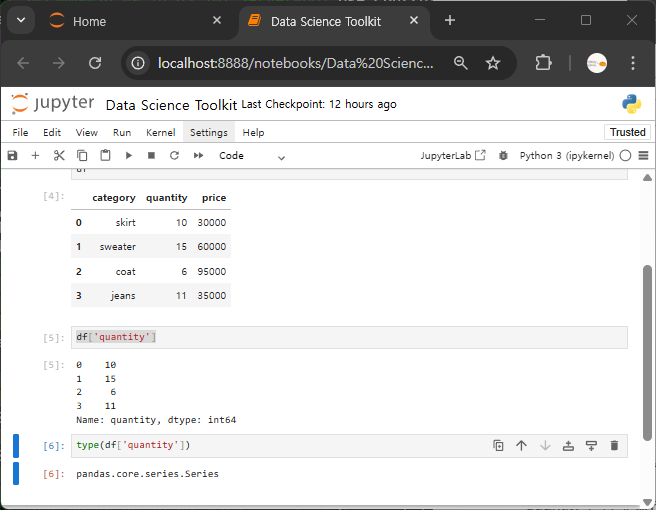The image size is (656, 510).
Task: Collapse cell 6 output via the blue bar
Action: pyautogui.click(x=16, y=474)
